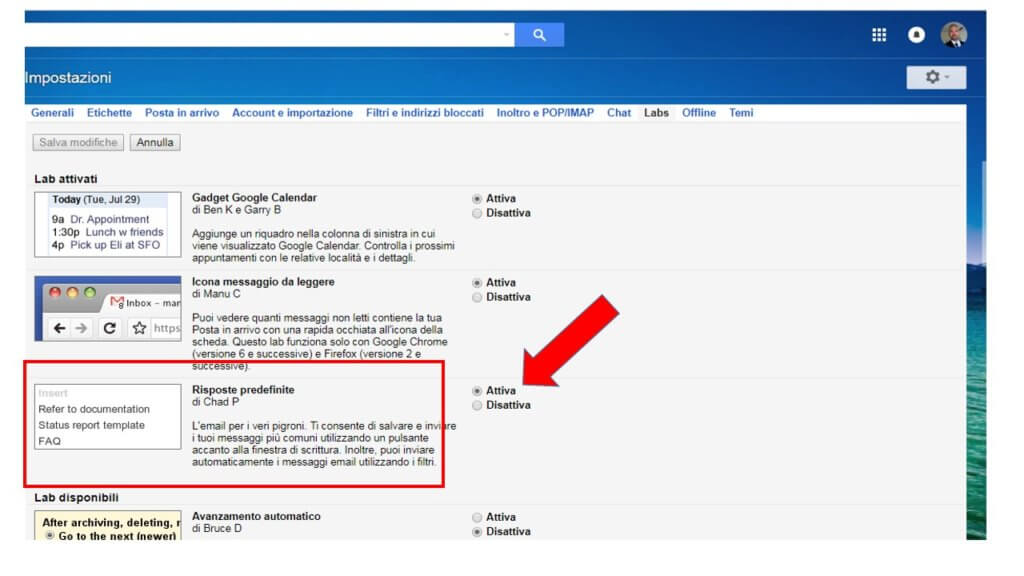The image size is (1024, 576).
Task: Click the Lab attivati heading
Action: (x=66, y=179)
